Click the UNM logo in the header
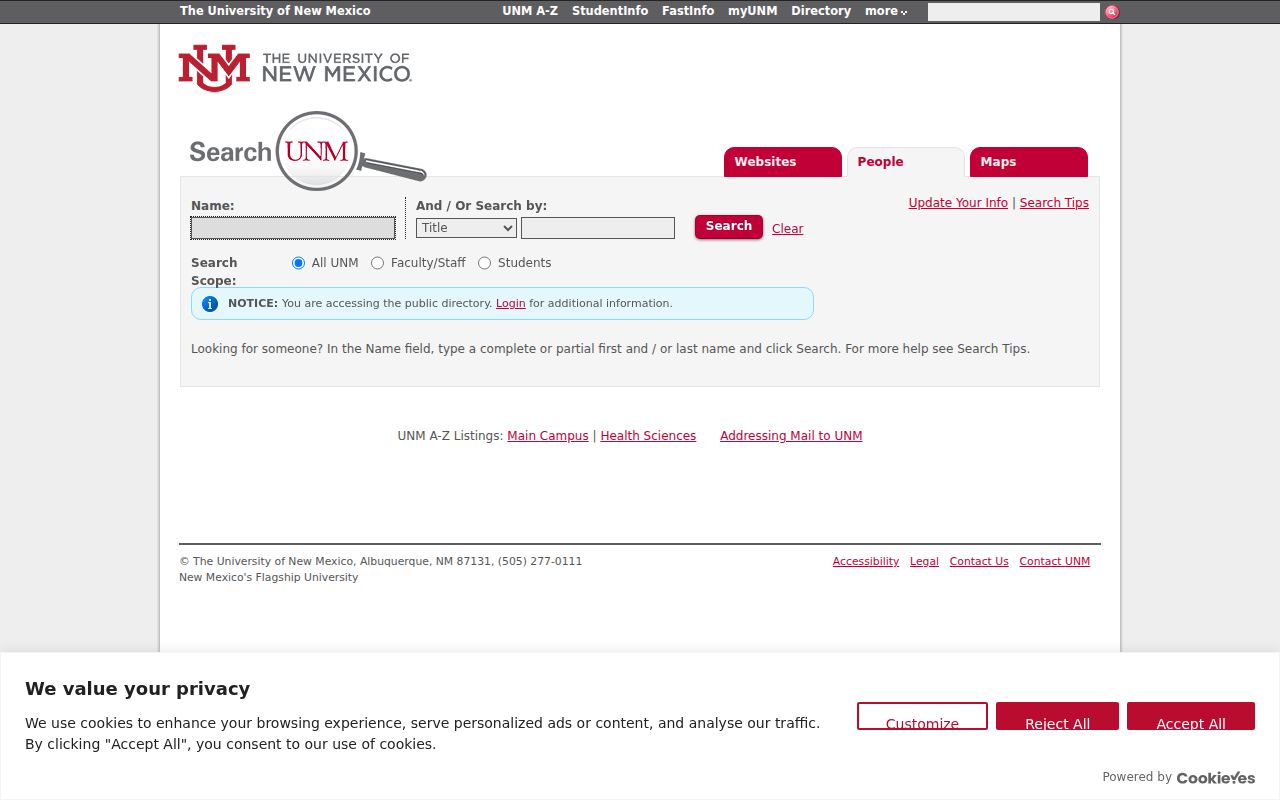The image size is (1280, 800). (x=295, y=68)
